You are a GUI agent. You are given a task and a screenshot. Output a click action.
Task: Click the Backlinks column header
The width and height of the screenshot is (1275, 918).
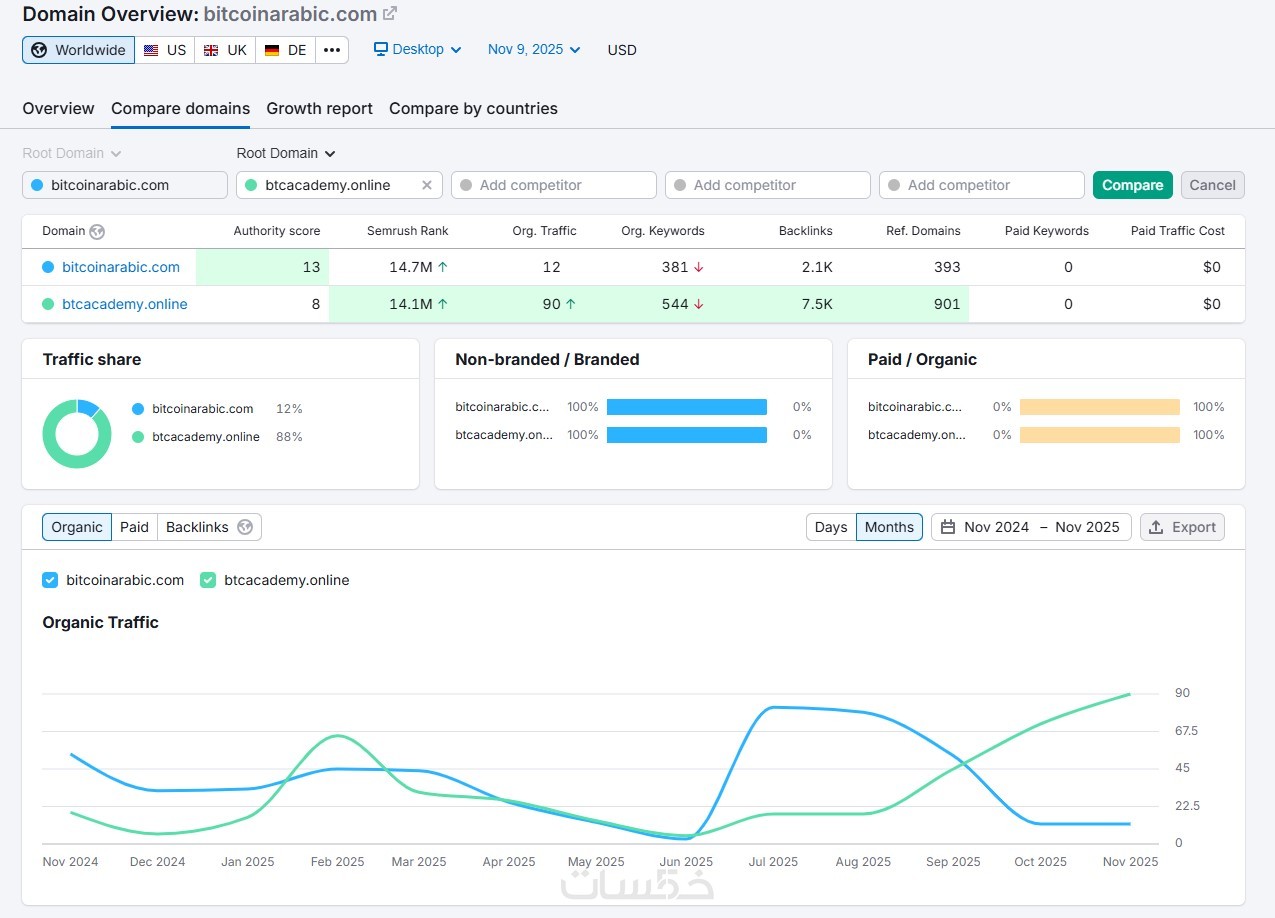pyautogui.click(x=806, y=231)
